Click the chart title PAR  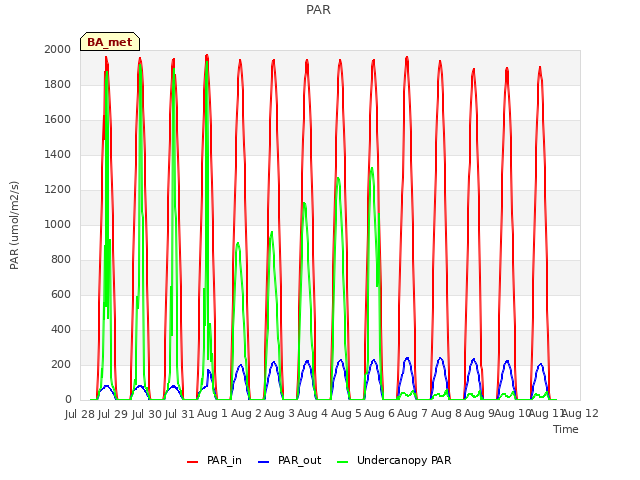[x=318, y=9]
